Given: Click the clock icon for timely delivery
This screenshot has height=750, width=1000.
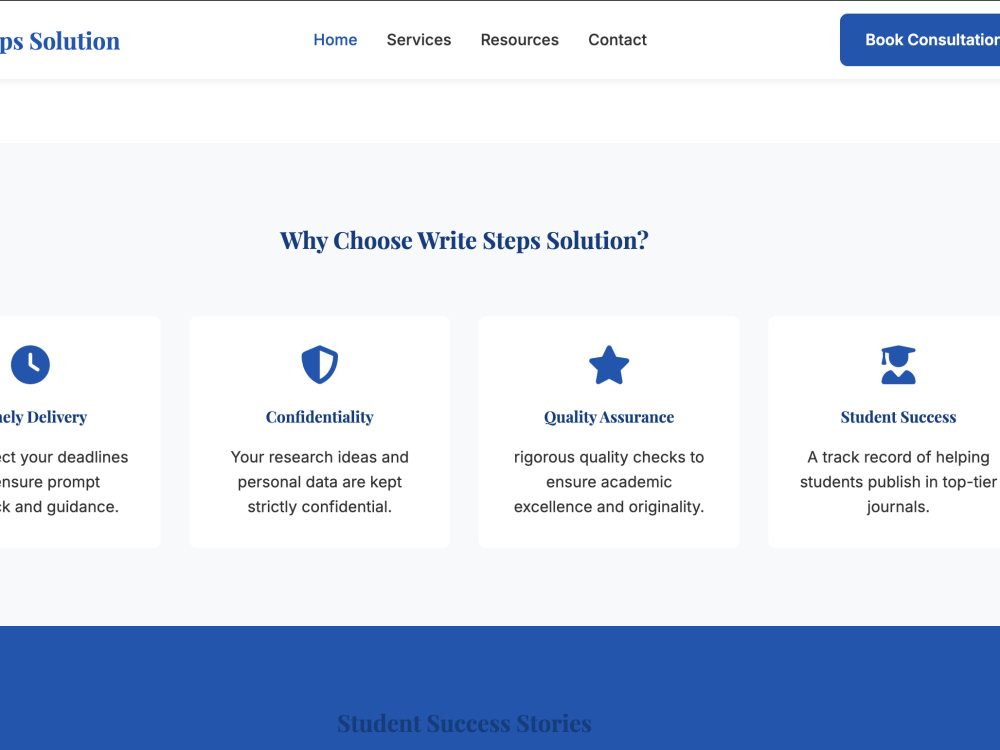Looking at the screenshot, I should click(30, 365).
